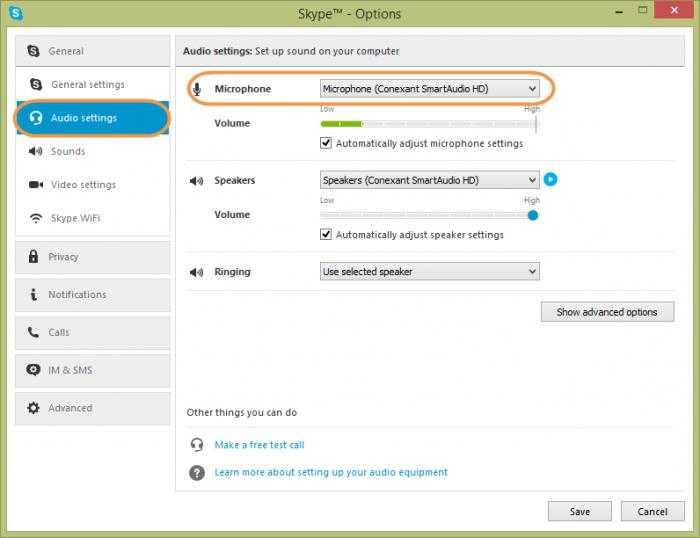
Task: Expand the Ringing device dropdown
Action: [x=429, y=272]
